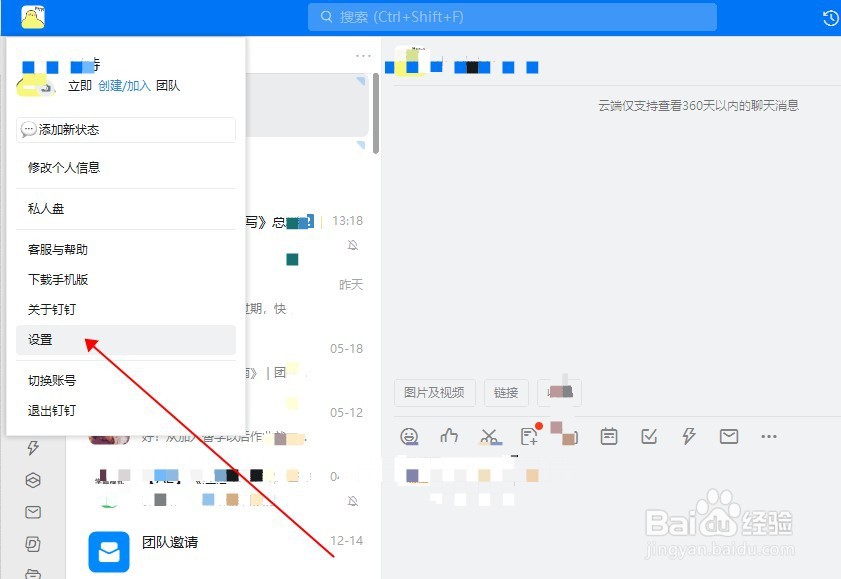Switch to the 链接 tab
Screen dimensions: 841x579
pyautogui.click(x=506, y=393)
